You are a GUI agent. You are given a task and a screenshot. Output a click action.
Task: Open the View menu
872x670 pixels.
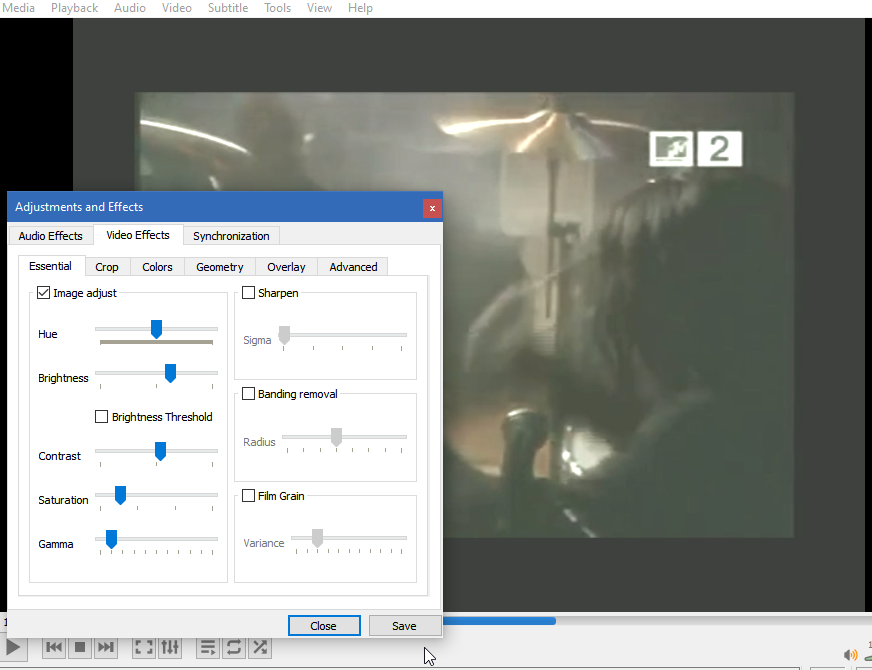319,8
